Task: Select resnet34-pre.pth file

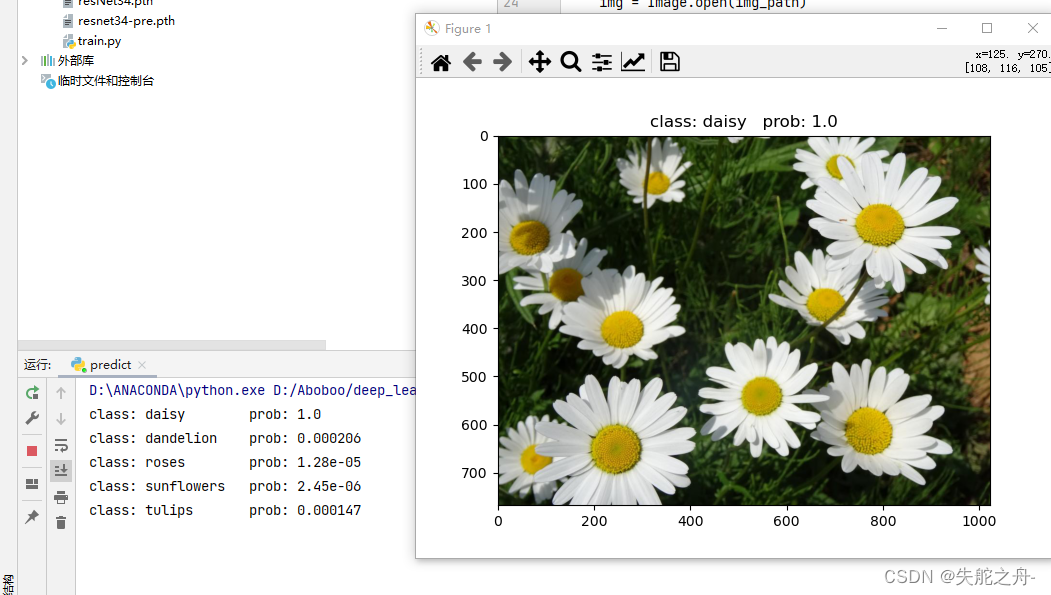Action: (126, 21)
